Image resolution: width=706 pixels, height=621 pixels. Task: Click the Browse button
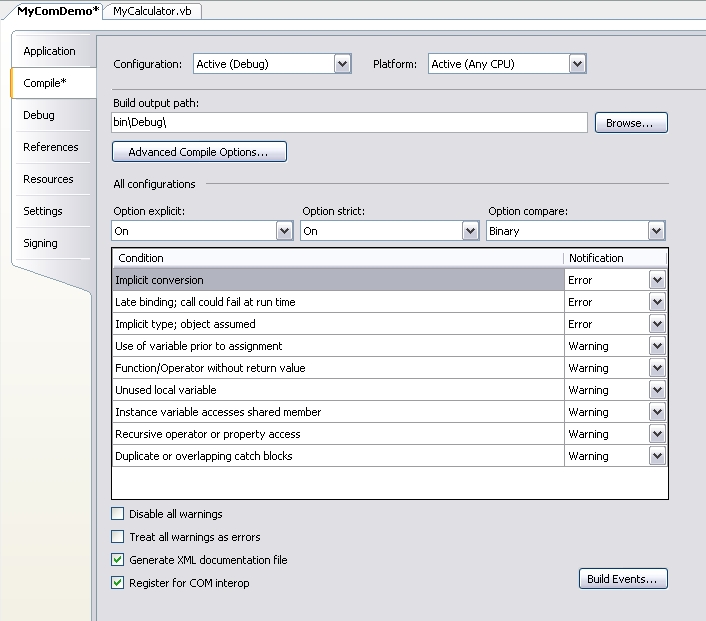[631, 123]
